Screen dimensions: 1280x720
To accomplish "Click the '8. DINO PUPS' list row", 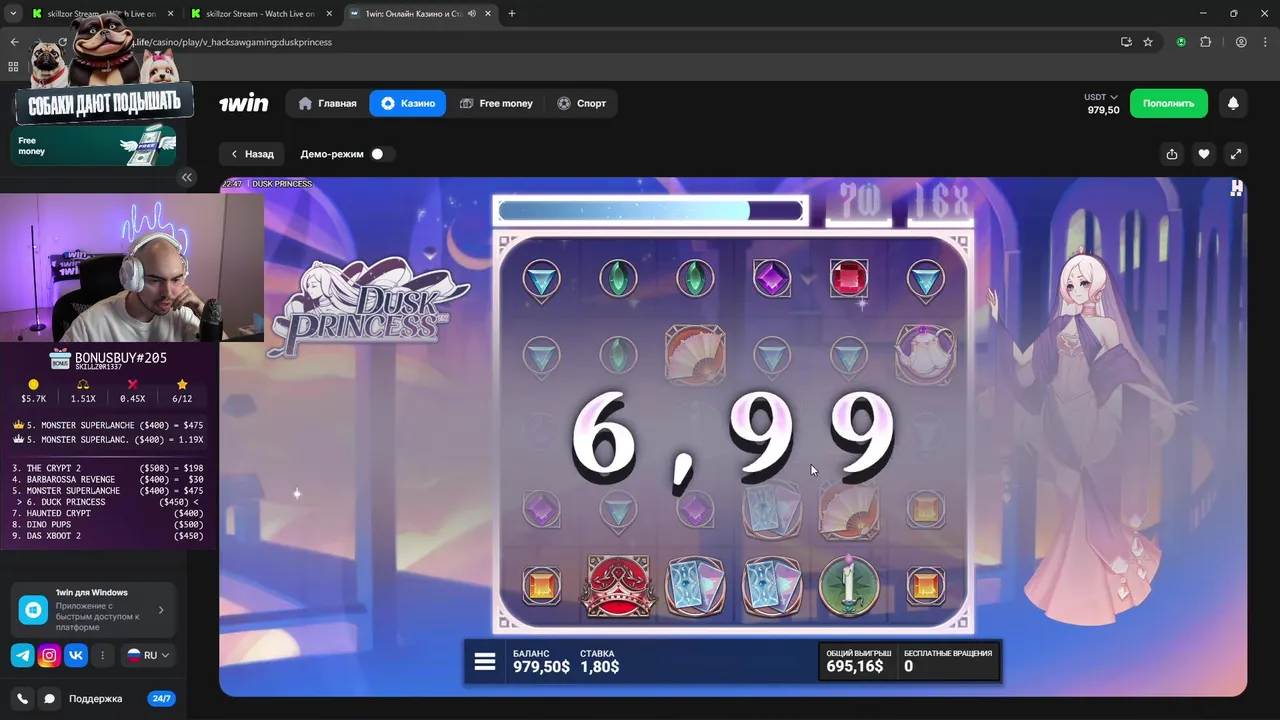I will [108, 525].
